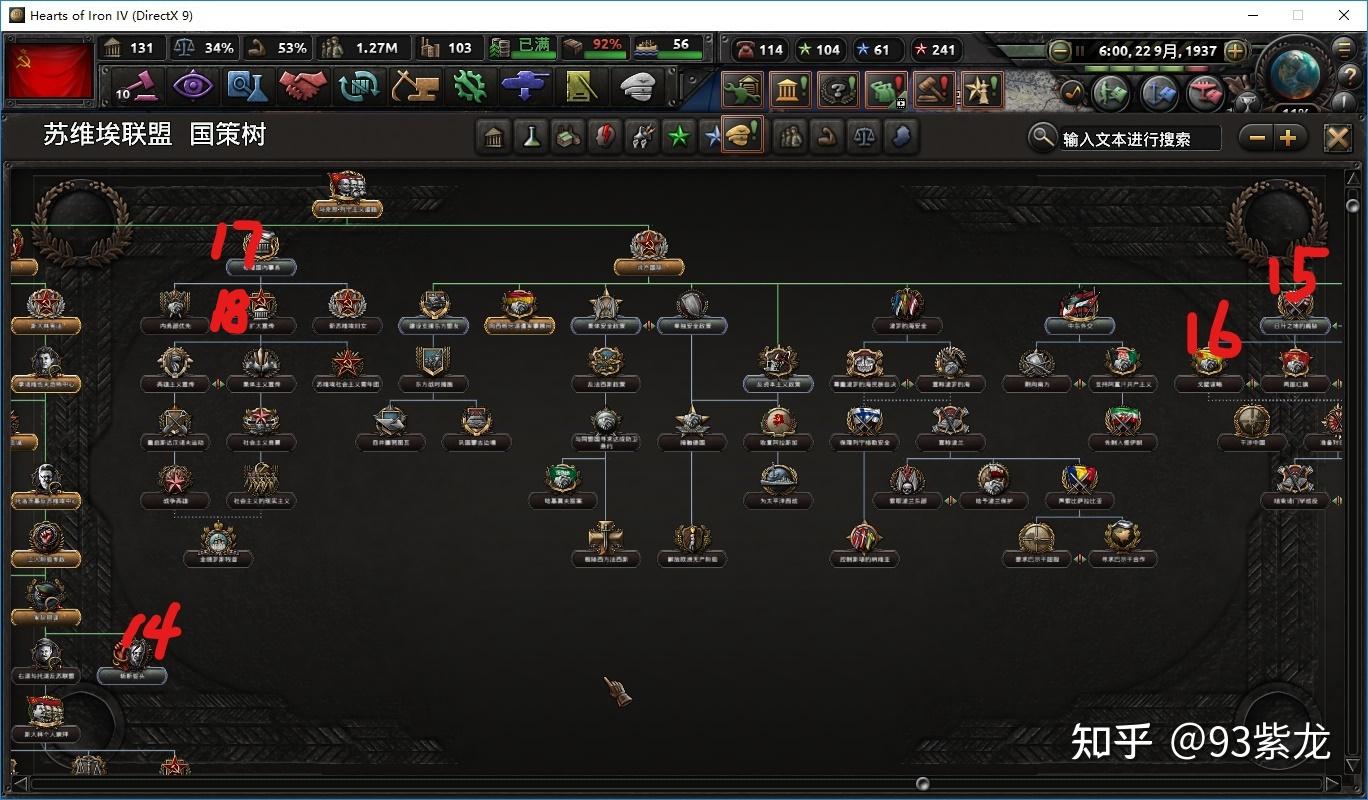Toggle the flexing arm war support filter
The image size is (1368, 800).
(827, 137)
